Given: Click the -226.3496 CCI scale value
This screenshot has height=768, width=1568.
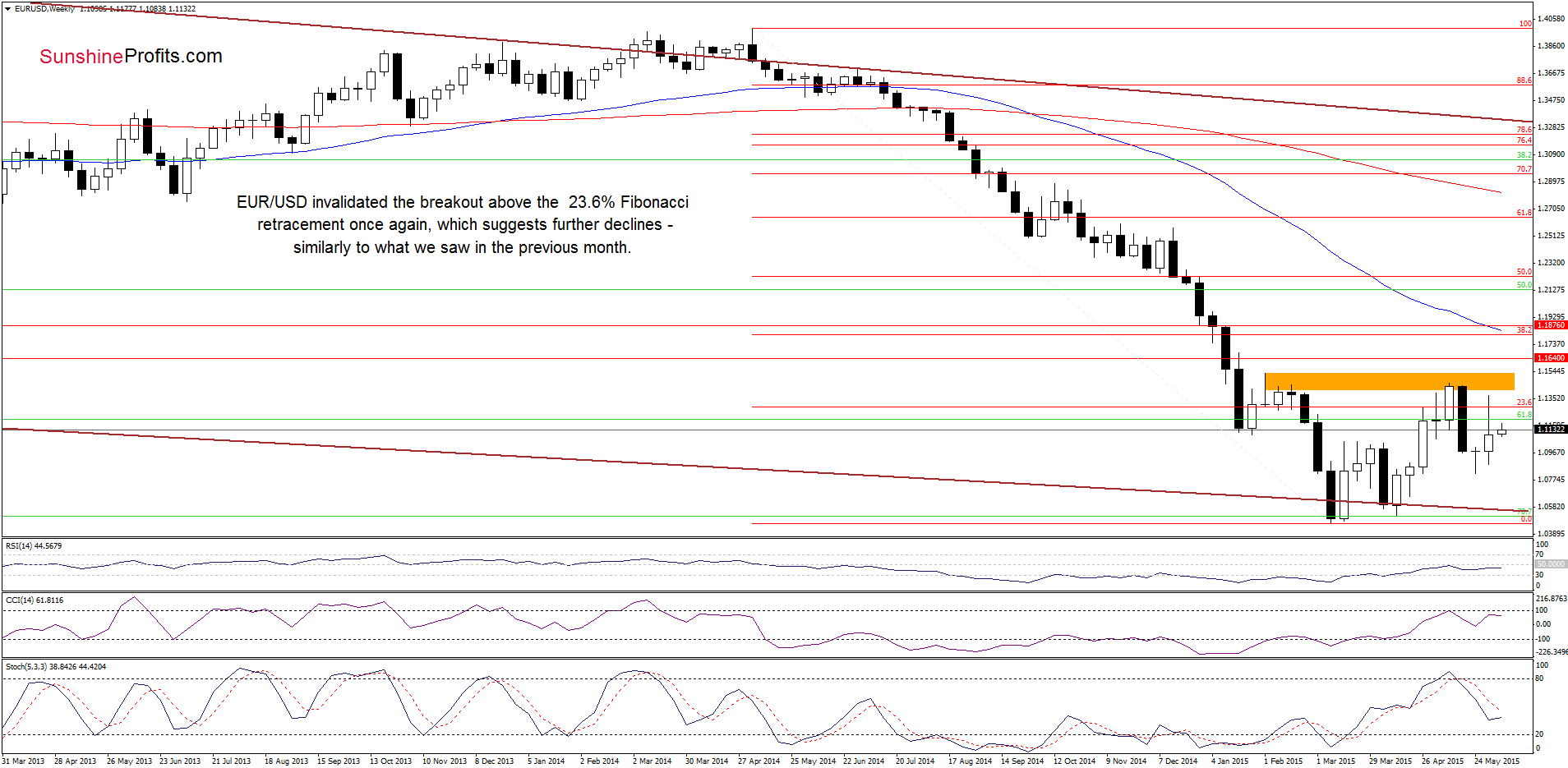Looking at the screenshot, I should (x=1551, y=651).
